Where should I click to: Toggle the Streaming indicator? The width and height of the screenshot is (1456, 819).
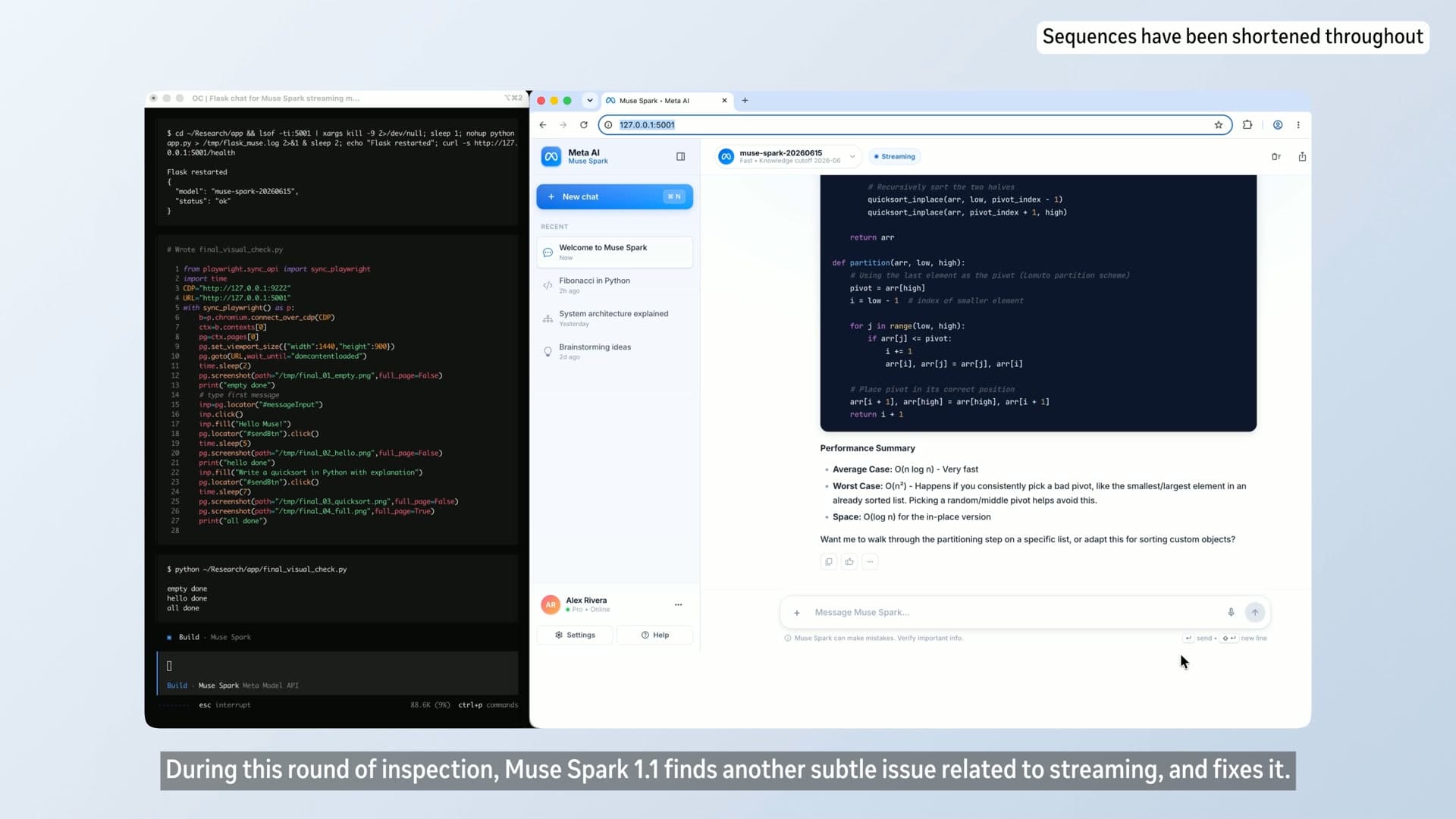click(x=895, y=157)
